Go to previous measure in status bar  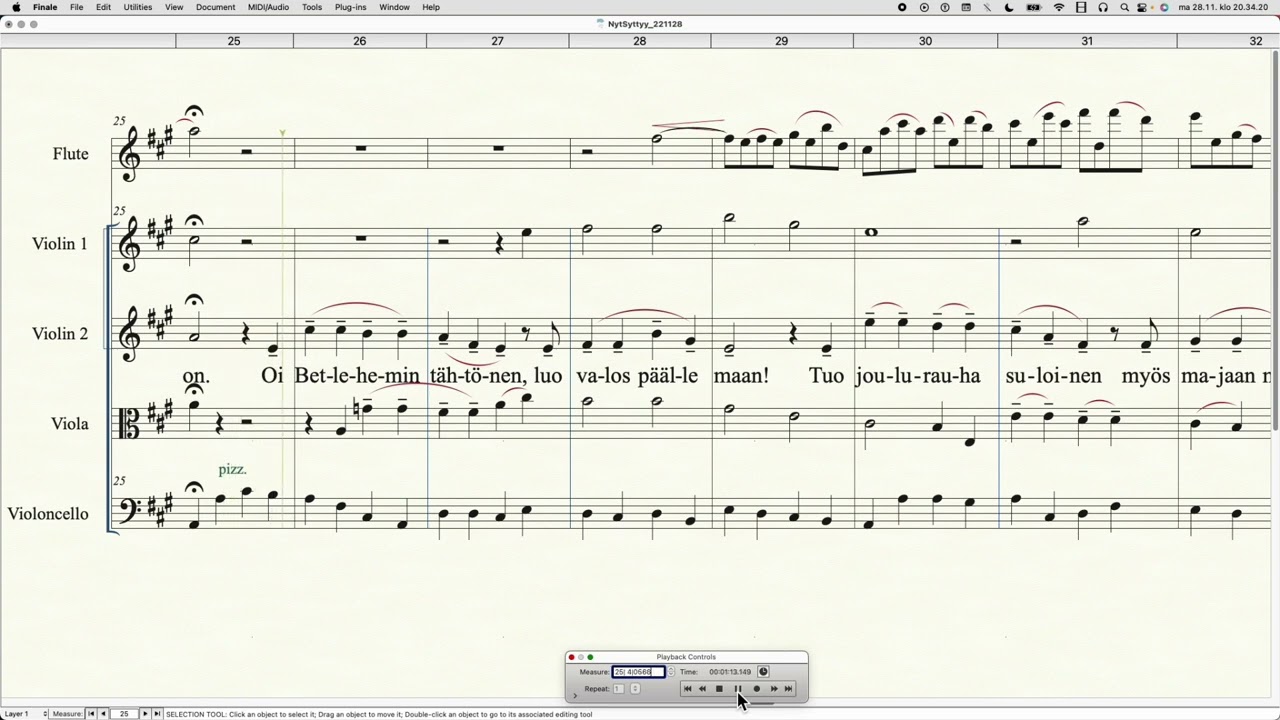[103, 714]
